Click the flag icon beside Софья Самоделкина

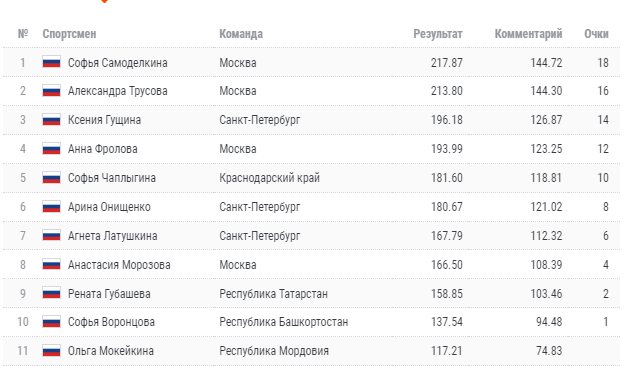(52, 62)
